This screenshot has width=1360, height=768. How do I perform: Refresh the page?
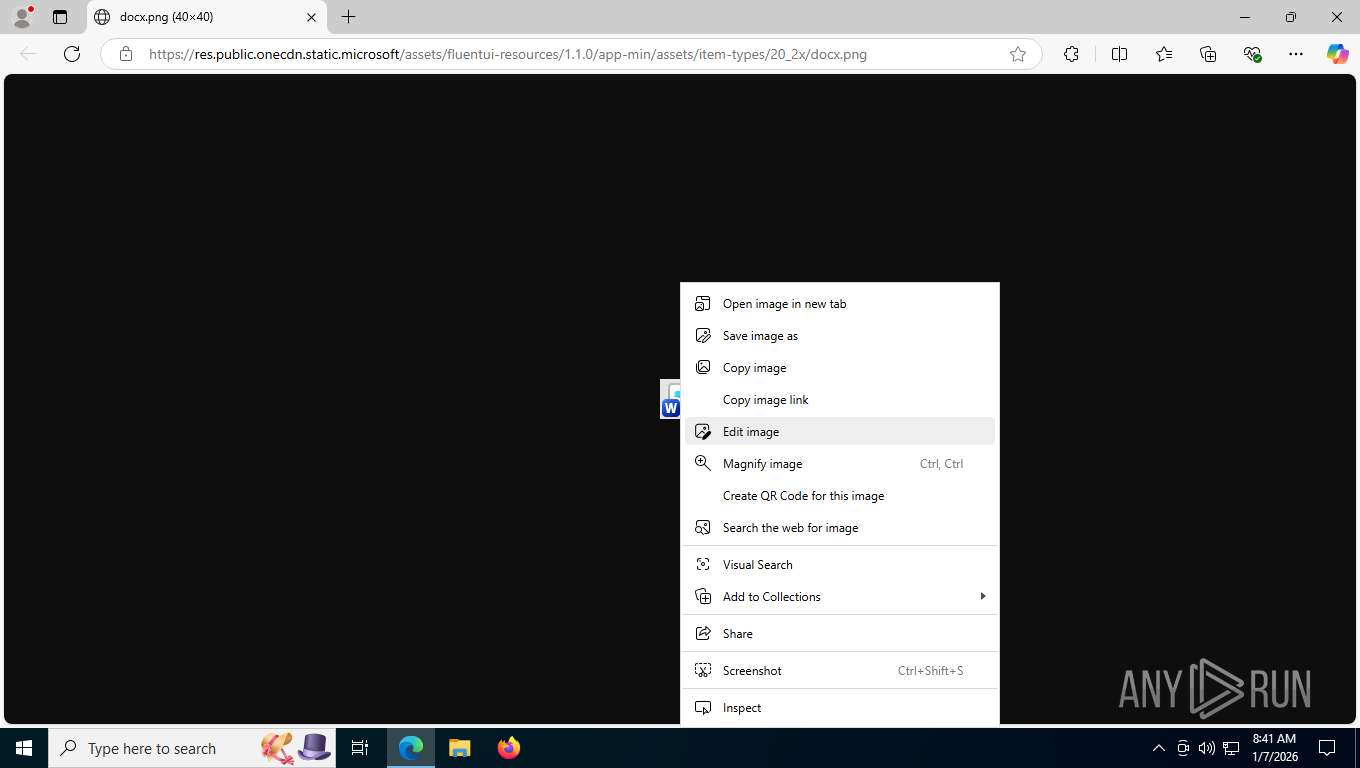72,54
